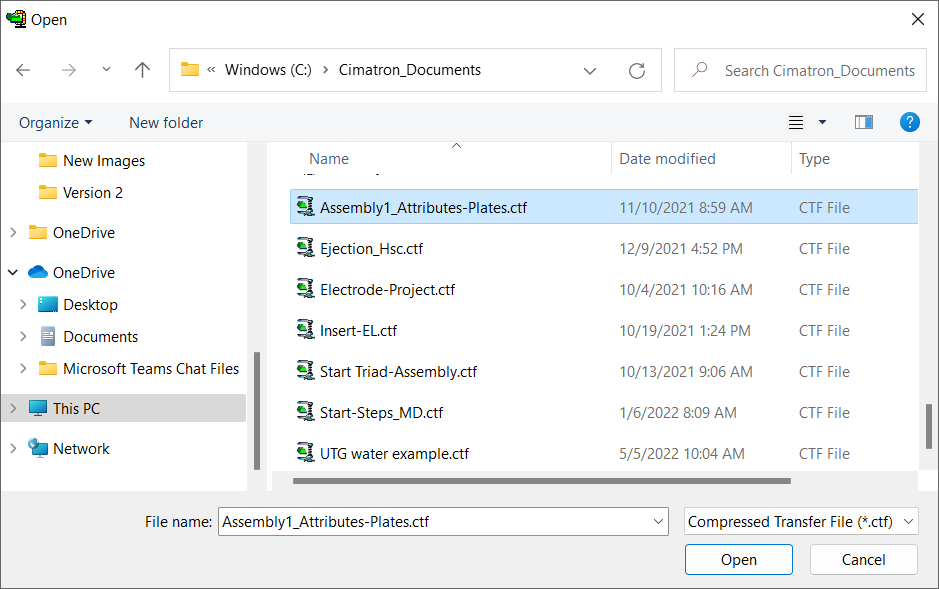Collapse the OneDrive cloud tree node
This screenshot has width=939, height=589.
[x=13, y=272]
